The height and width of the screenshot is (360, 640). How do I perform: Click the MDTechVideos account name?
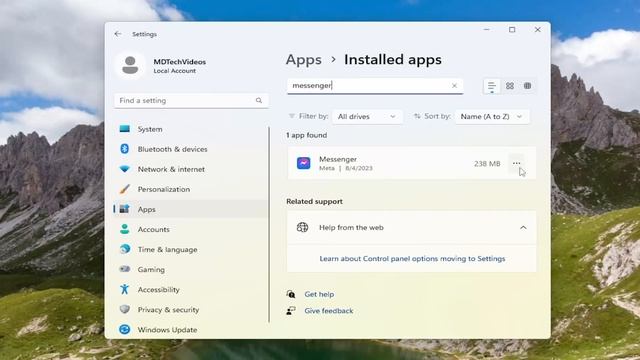(180, 62)
